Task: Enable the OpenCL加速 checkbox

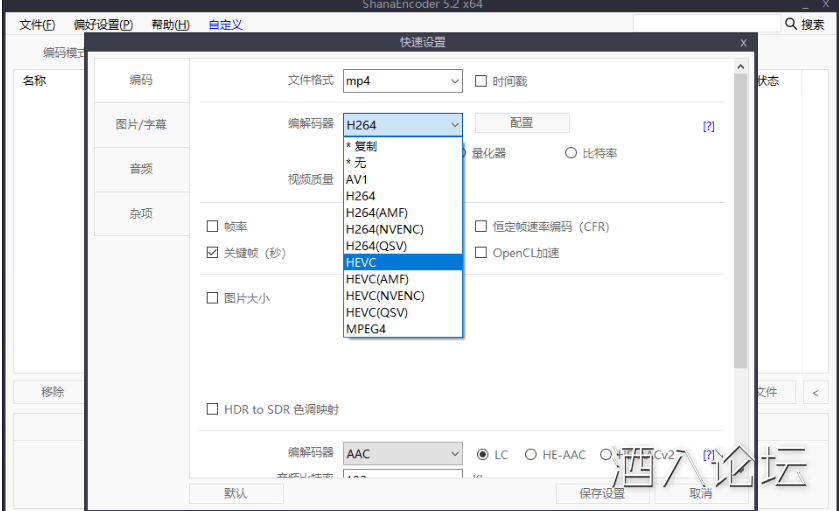Action: tap(481, 253)
